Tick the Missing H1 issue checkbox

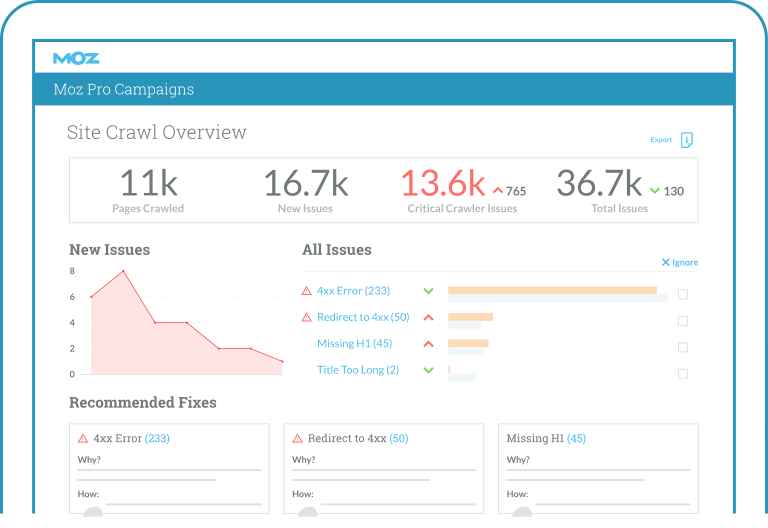pyautogui.click(x=683, y=348)
